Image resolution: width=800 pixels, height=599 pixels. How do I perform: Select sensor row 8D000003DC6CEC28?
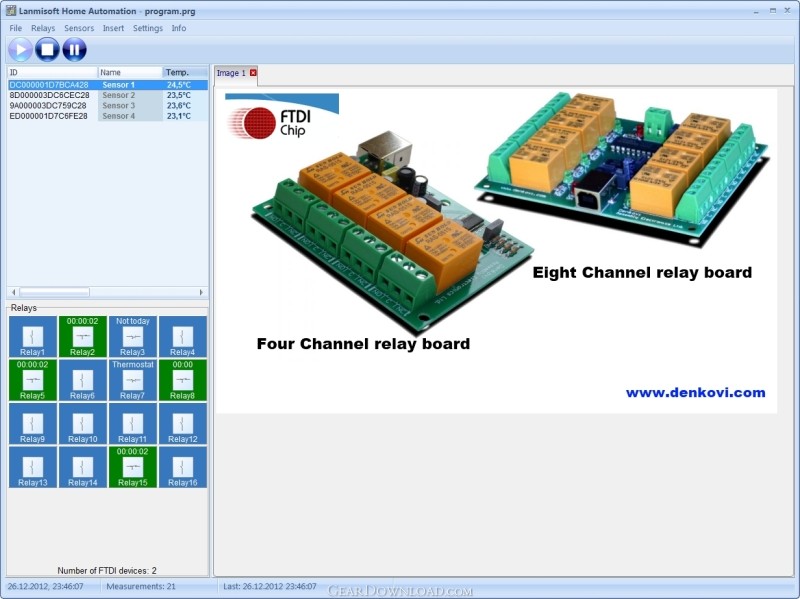tap(108, 95)
